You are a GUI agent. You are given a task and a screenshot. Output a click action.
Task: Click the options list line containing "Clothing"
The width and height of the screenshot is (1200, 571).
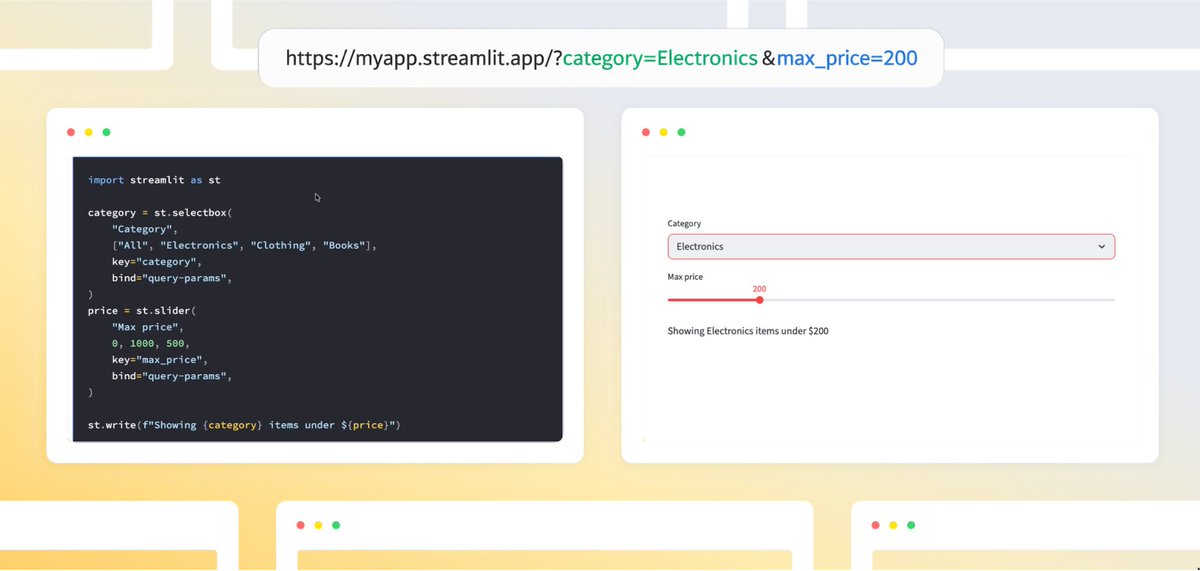click(x=244, y=245)
